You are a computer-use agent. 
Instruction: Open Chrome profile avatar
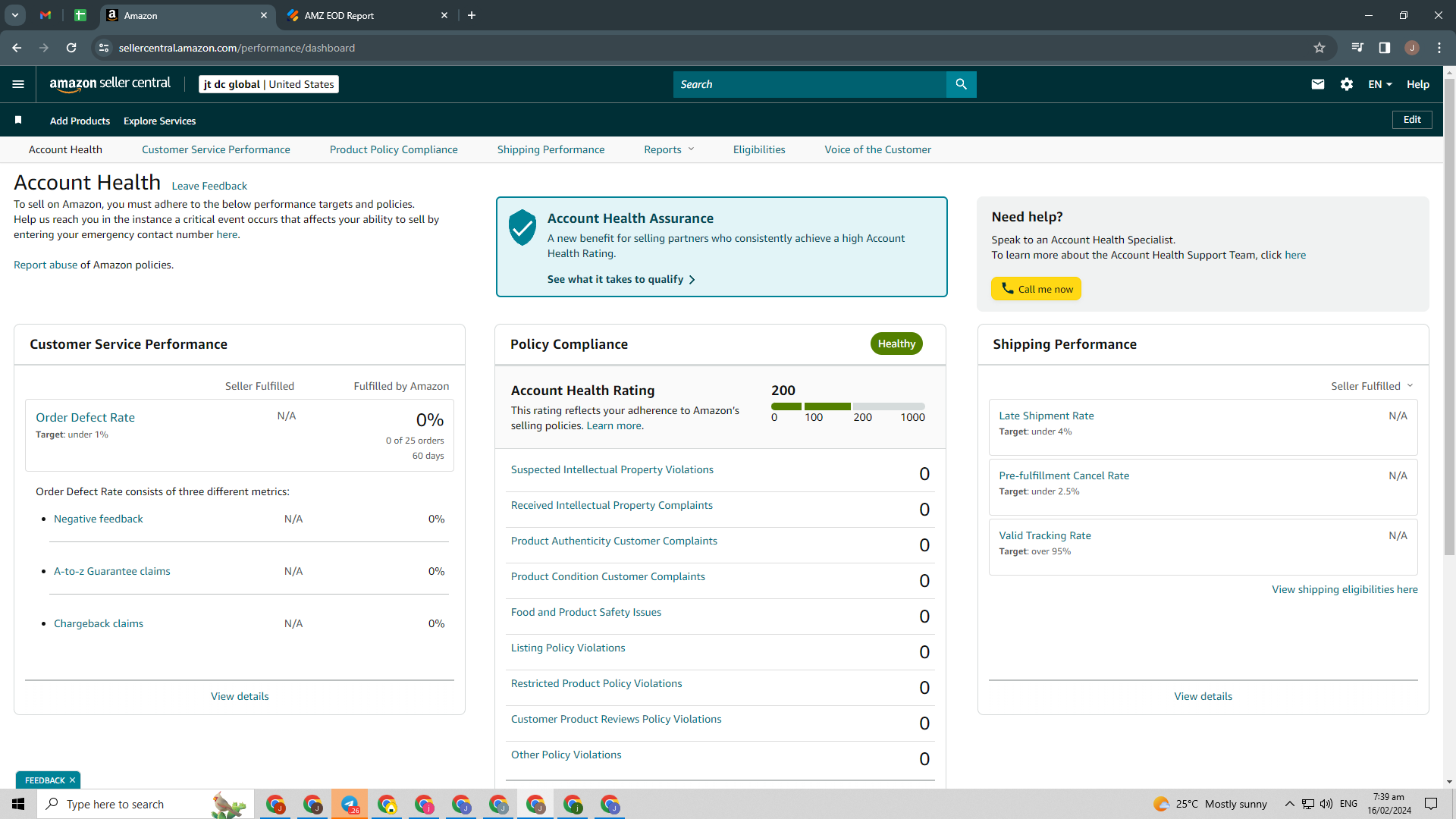[1412, 48]
